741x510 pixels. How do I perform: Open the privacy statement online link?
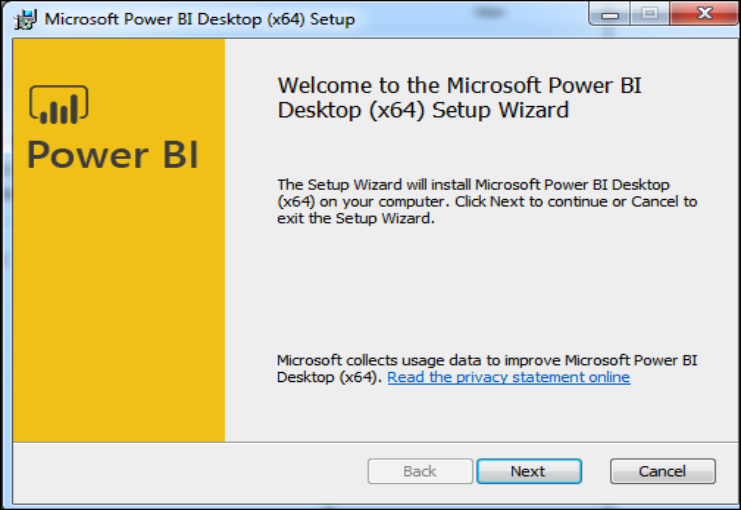tap(508, 377)
